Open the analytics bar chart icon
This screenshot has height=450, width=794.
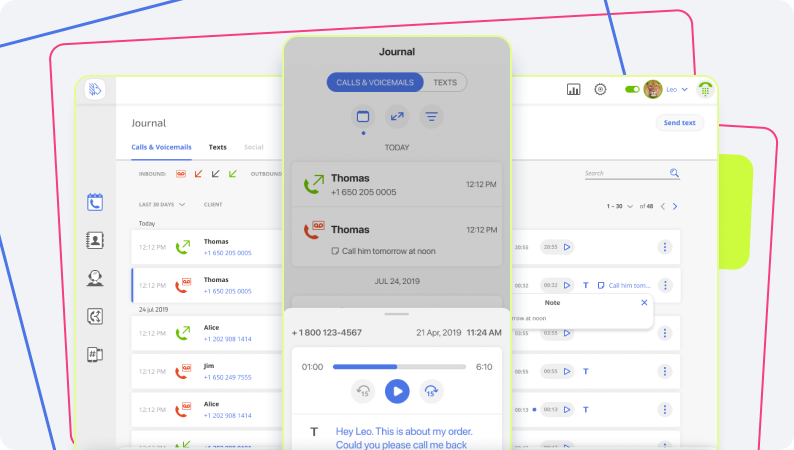point(573,89)
